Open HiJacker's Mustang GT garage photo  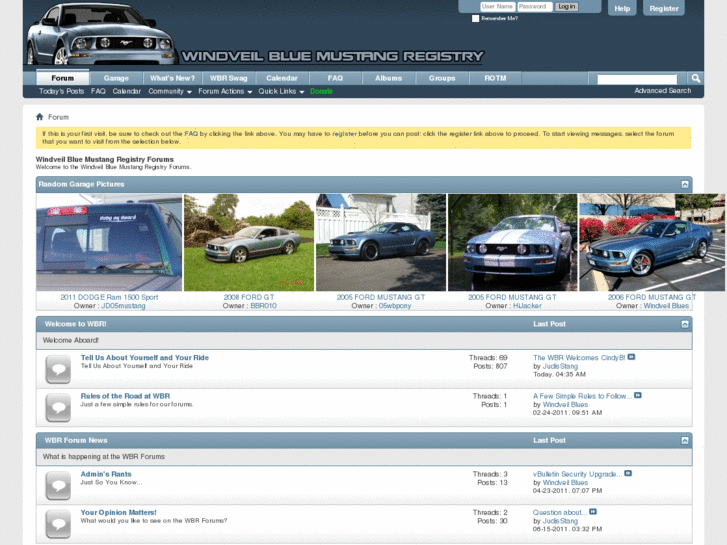pos(513,243)
